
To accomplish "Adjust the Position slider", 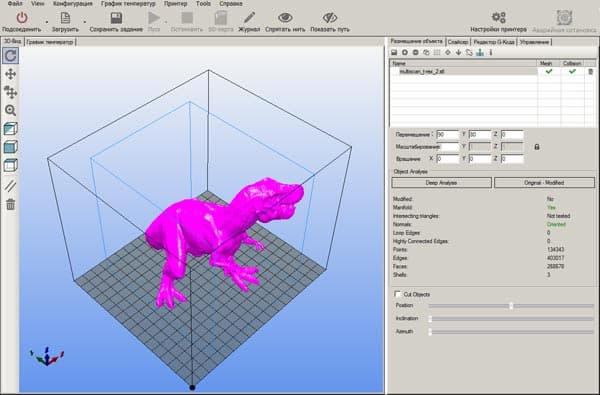I will click(x=511, y=306).
